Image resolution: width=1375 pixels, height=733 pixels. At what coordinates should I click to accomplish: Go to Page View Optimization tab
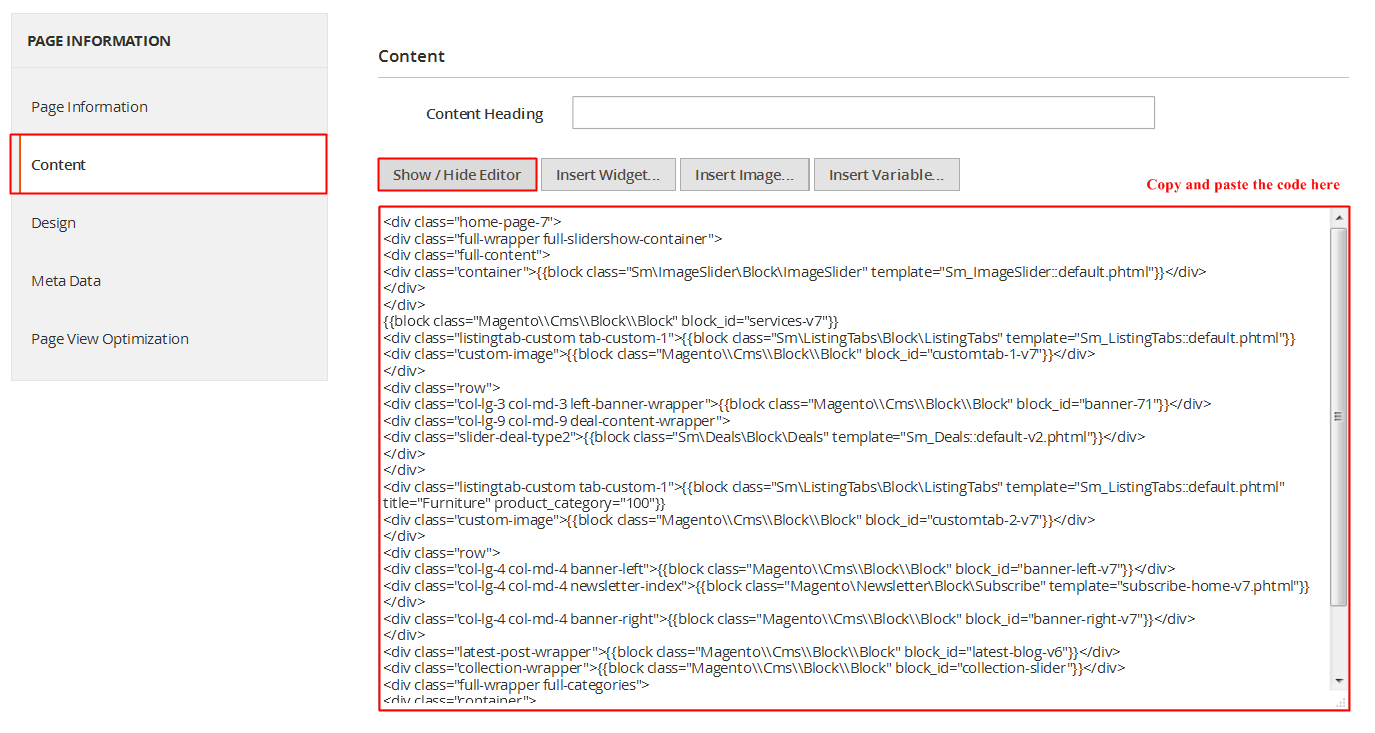coord(110,339)
